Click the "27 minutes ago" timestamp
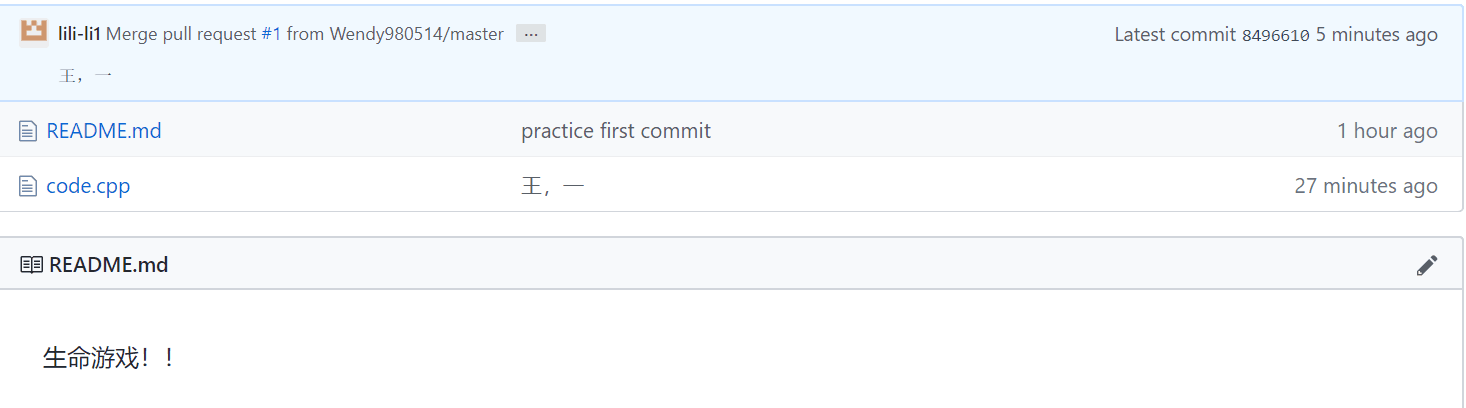 click(1366, 186)
